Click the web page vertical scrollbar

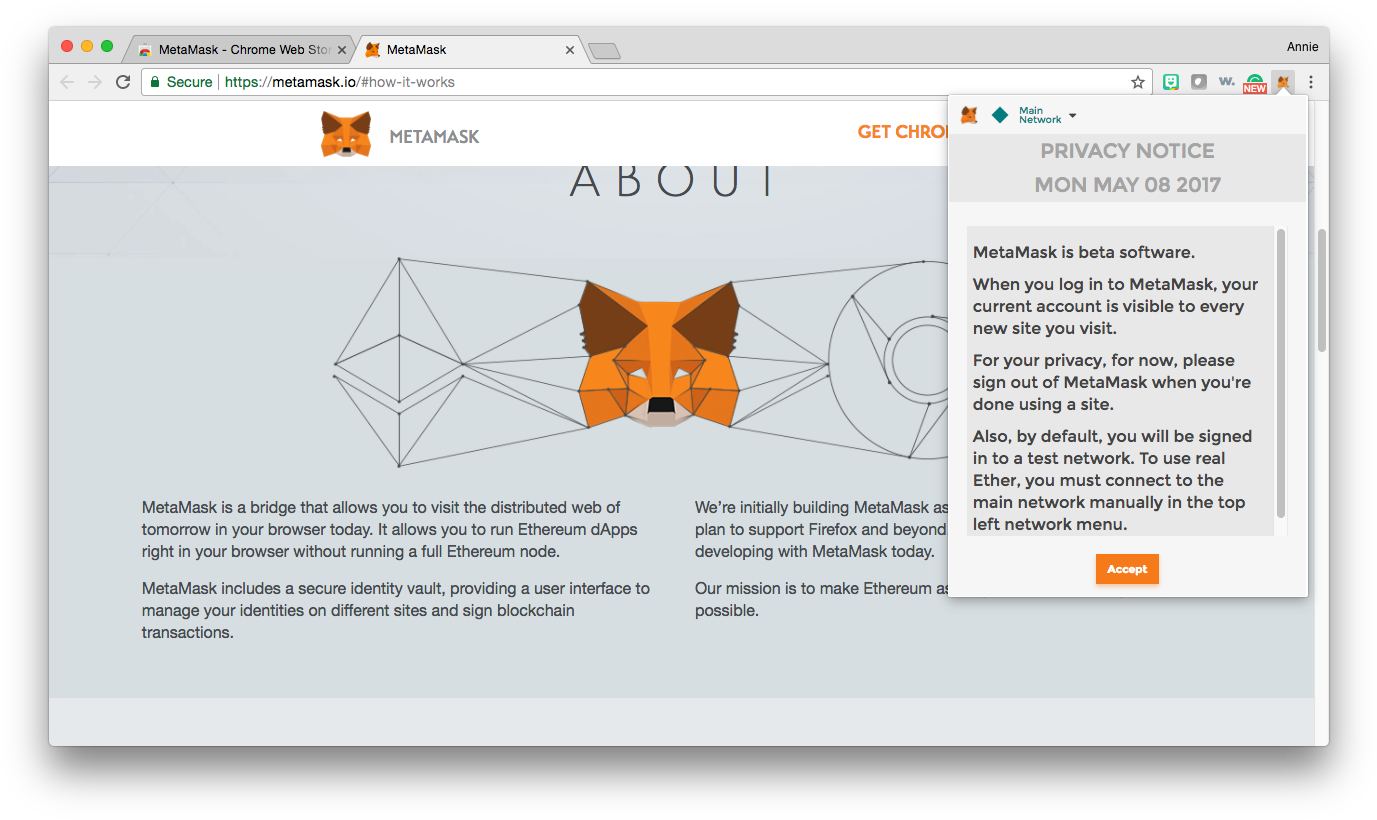tap(1322, 290)
